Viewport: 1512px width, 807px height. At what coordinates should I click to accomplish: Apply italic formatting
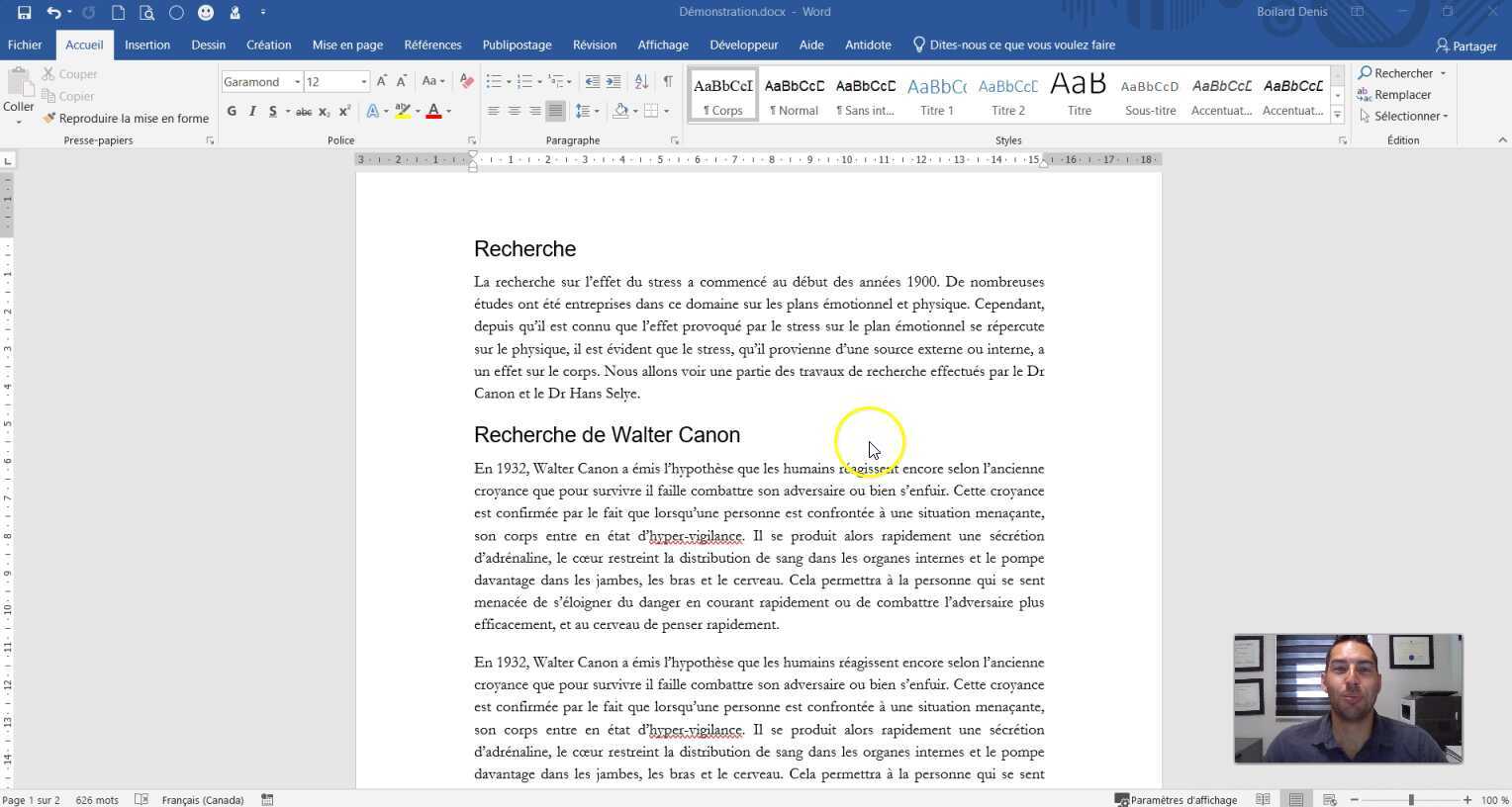point(251,111)
